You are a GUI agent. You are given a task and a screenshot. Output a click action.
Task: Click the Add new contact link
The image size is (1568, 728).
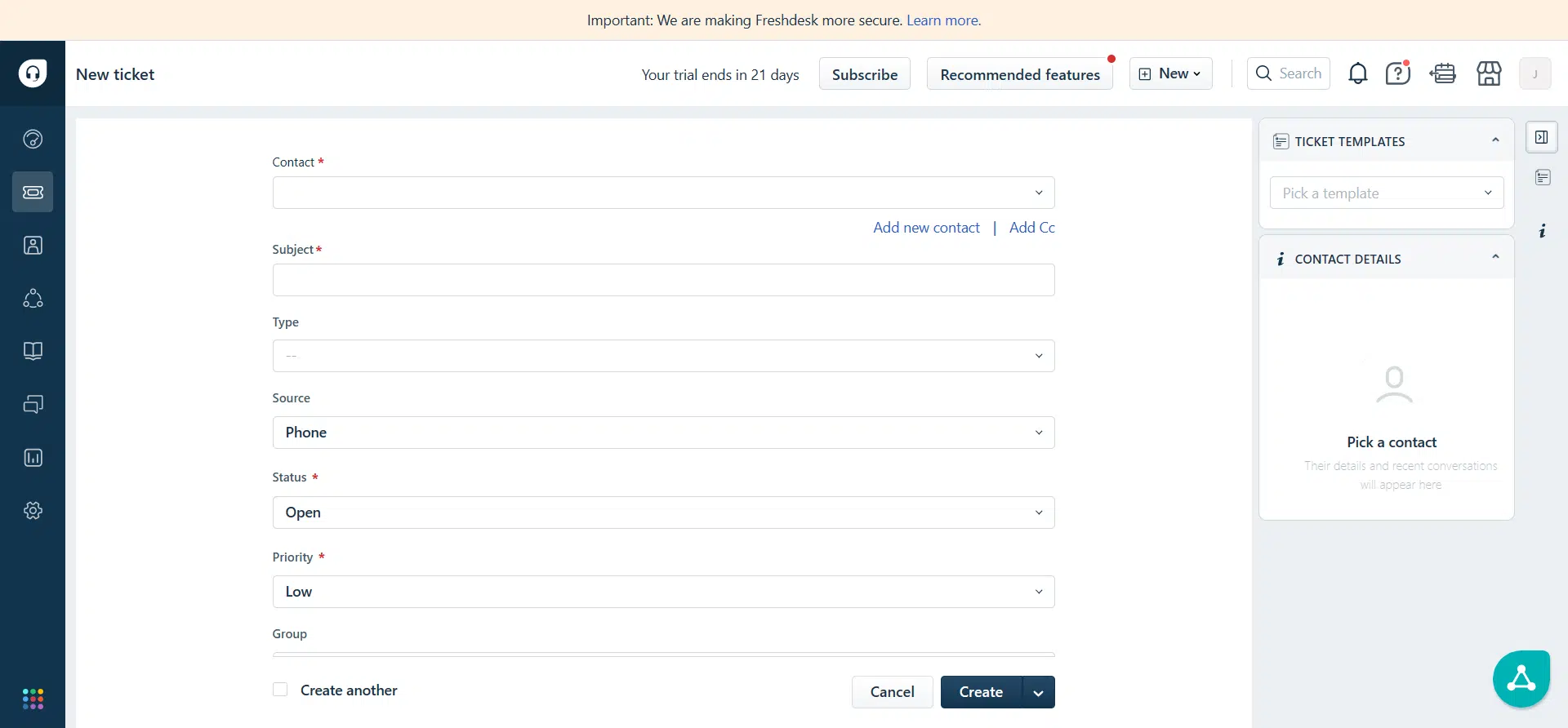[x=926, y=228]
